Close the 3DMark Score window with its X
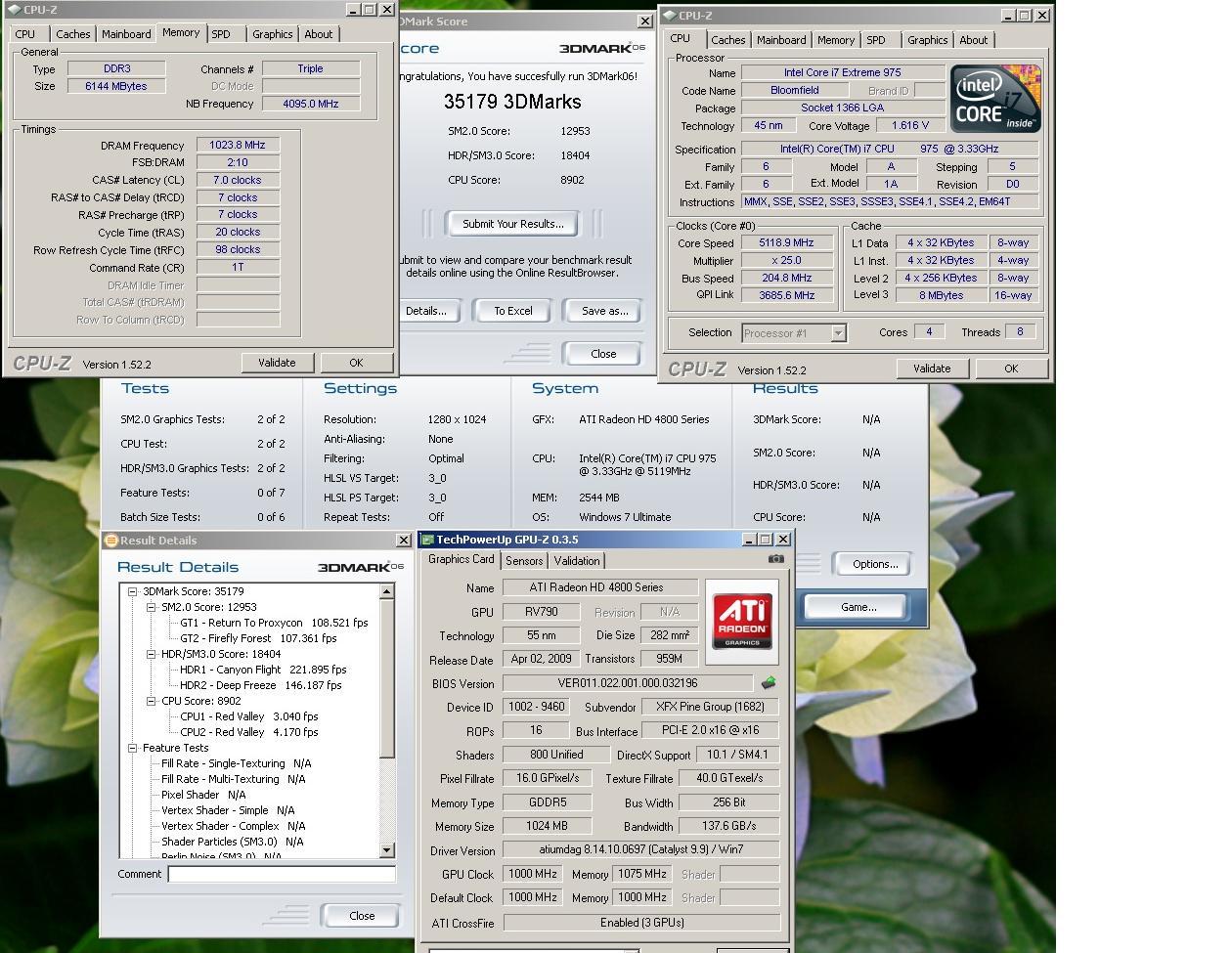This screenshot has width=1232, height=953. coord(644,22)
